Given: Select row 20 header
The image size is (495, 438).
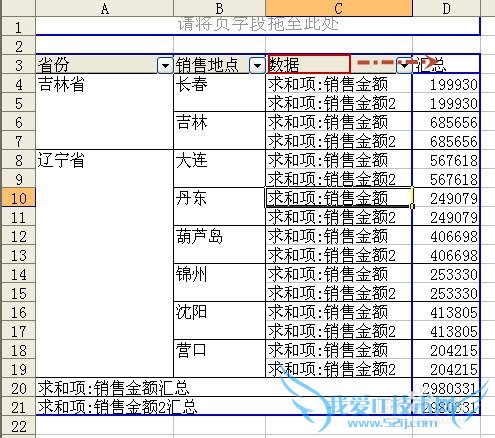Looking at the screenshot, I should coord(18,388).
